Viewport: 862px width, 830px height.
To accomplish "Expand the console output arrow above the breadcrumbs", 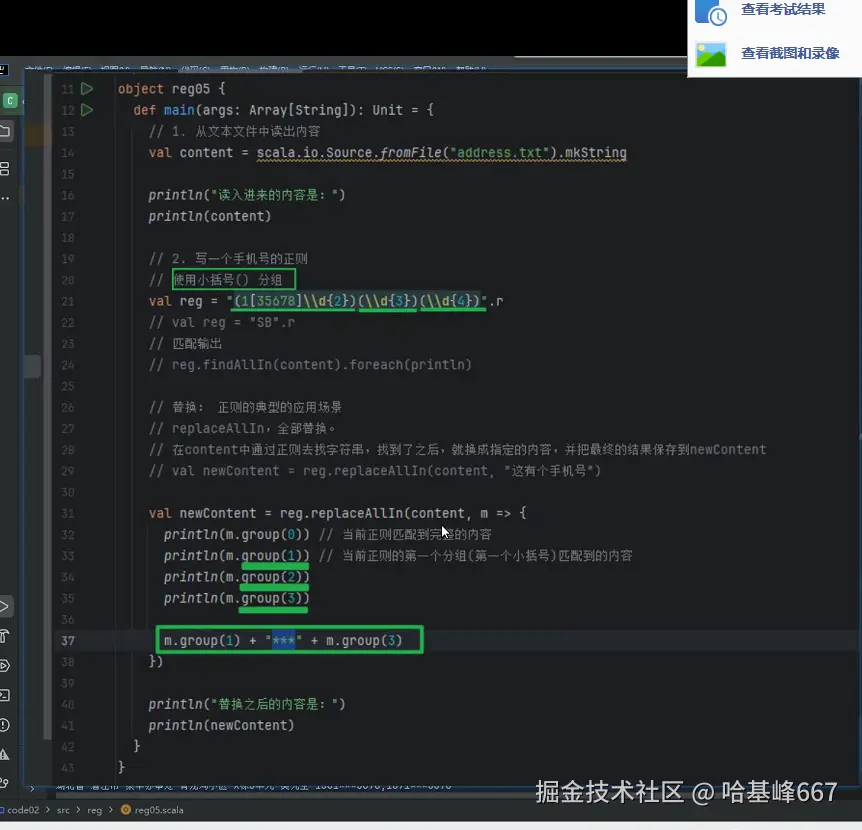I will click(35, 789).
